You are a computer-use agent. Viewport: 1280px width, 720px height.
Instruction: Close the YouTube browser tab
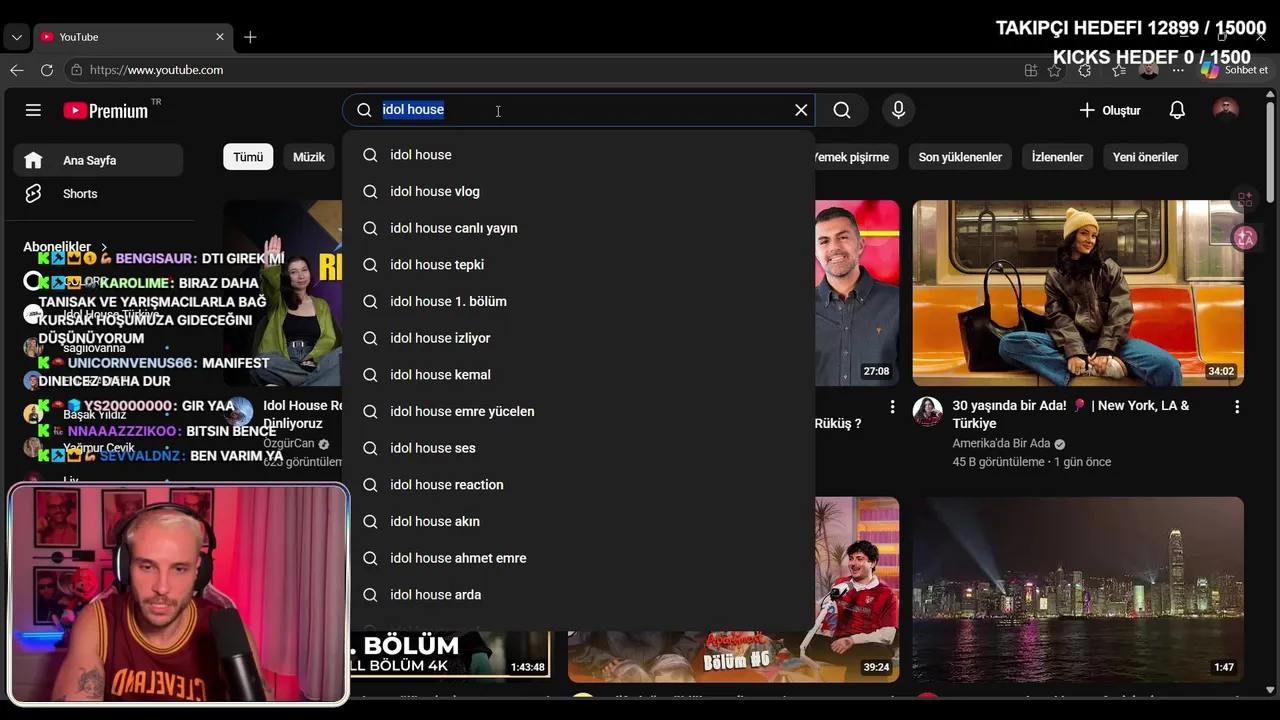pos(220,37)
